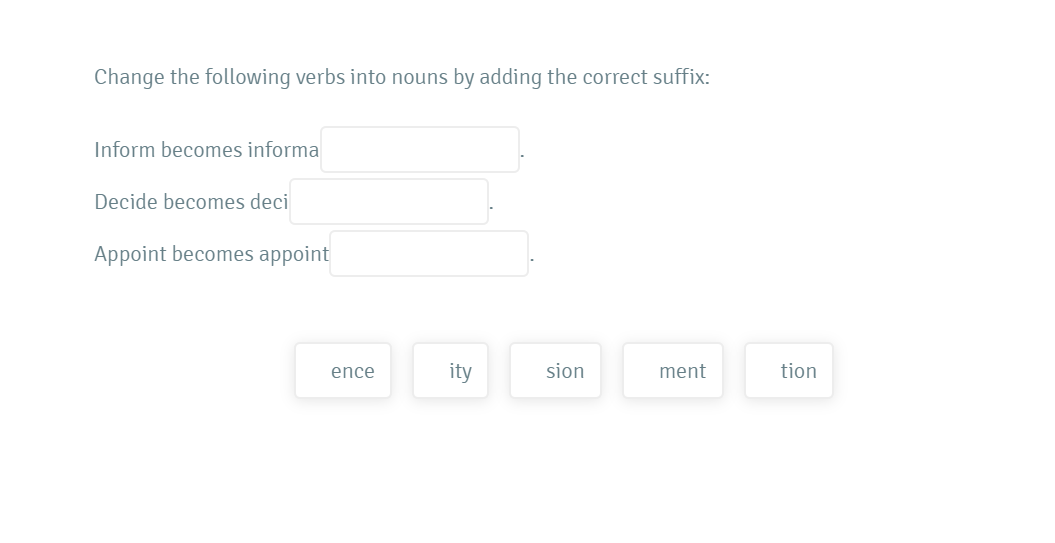Click the word "verbs" in the instruction
The image size is (1055, 543).
(318, 77)
